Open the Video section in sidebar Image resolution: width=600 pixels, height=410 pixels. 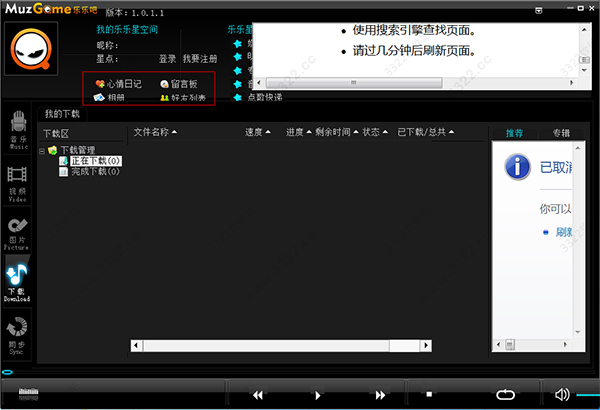(x=17, y=183)
